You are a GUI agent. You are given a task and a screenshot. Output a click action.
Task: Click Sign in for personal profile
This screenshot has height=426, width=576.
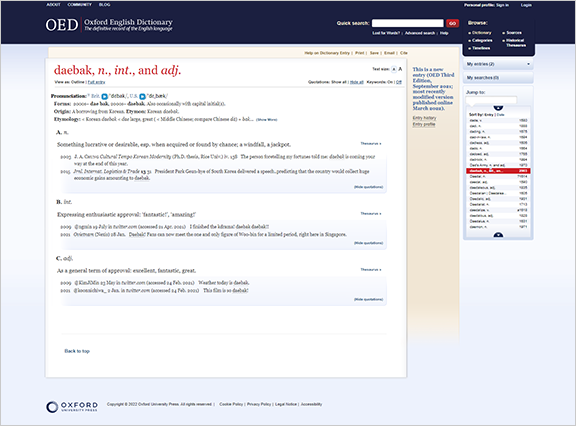(503, 5)
